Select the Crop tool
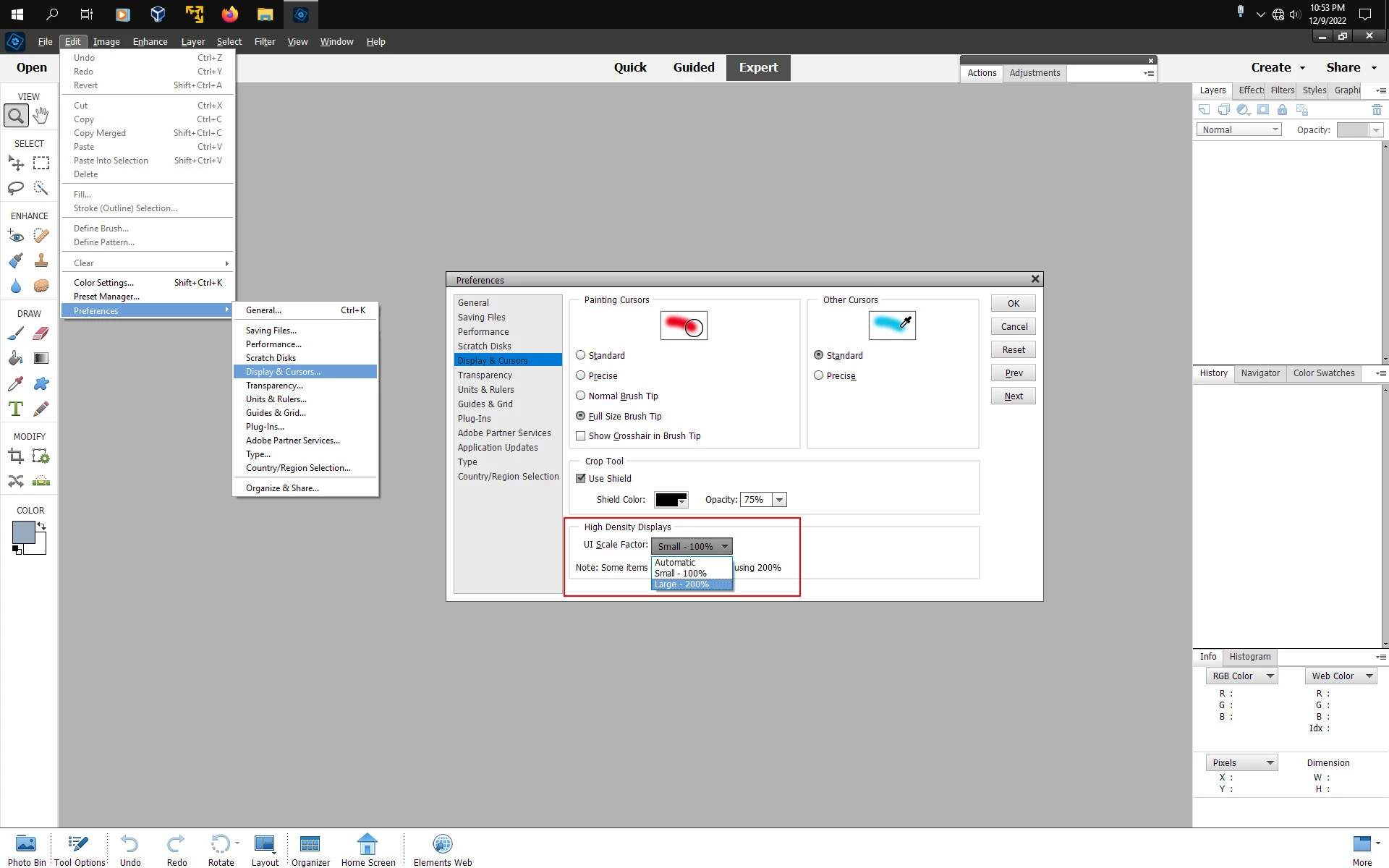This screenshot has height=868, width=1389. pyautogui.click(x=16, y=456)
